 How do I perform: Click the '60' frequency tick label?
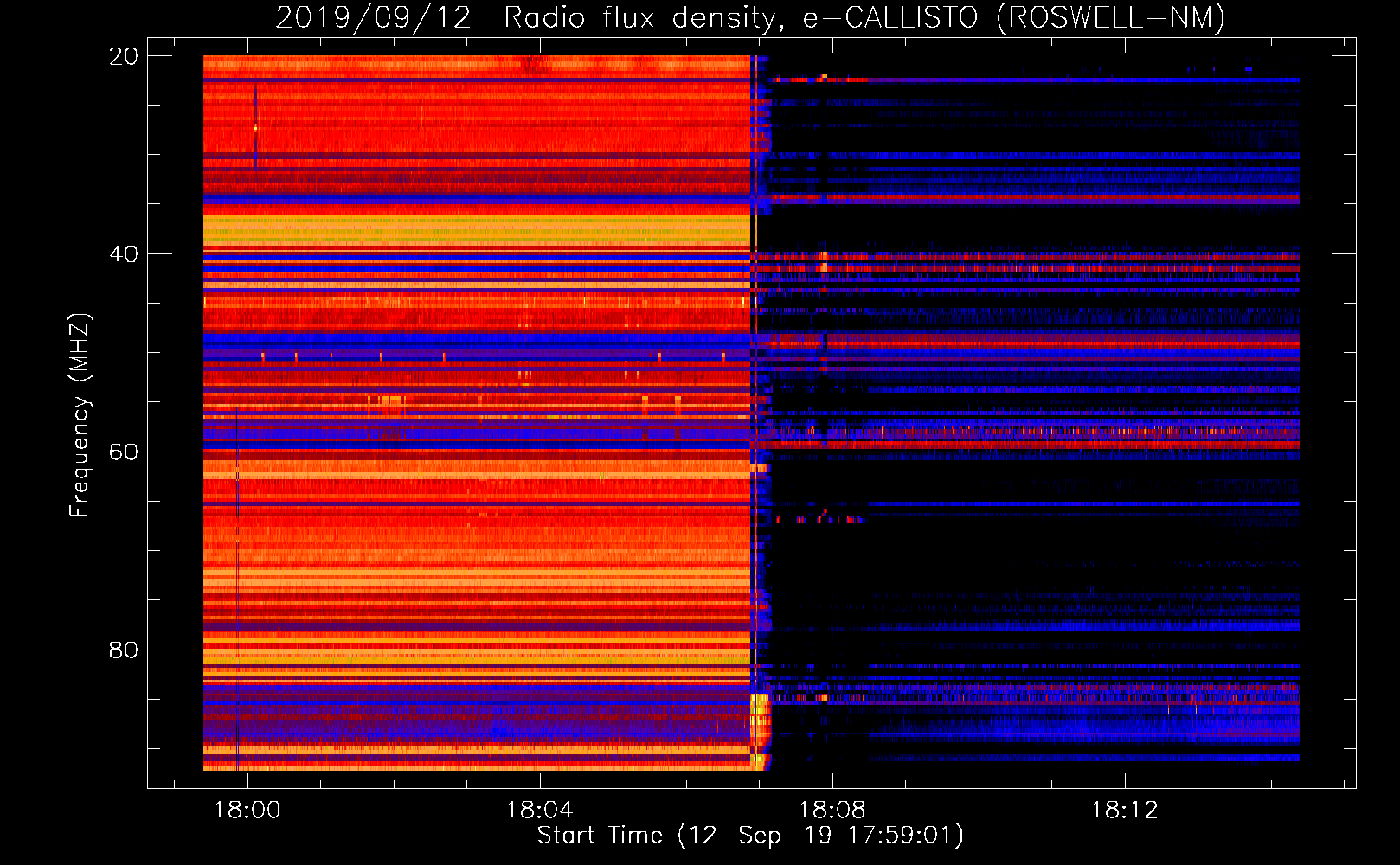(x=123, y=452)
